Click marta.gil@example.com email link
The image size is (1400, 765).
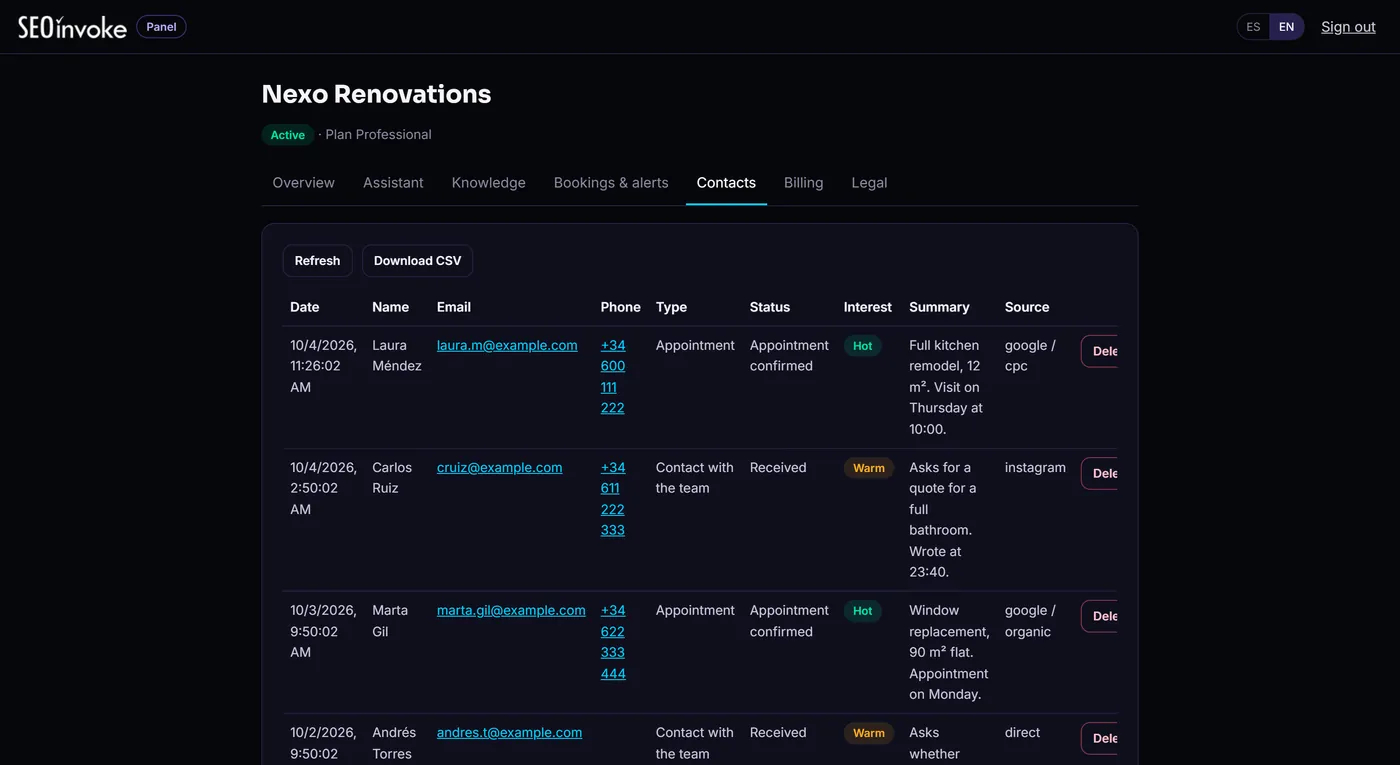click(x=511, y=610)
